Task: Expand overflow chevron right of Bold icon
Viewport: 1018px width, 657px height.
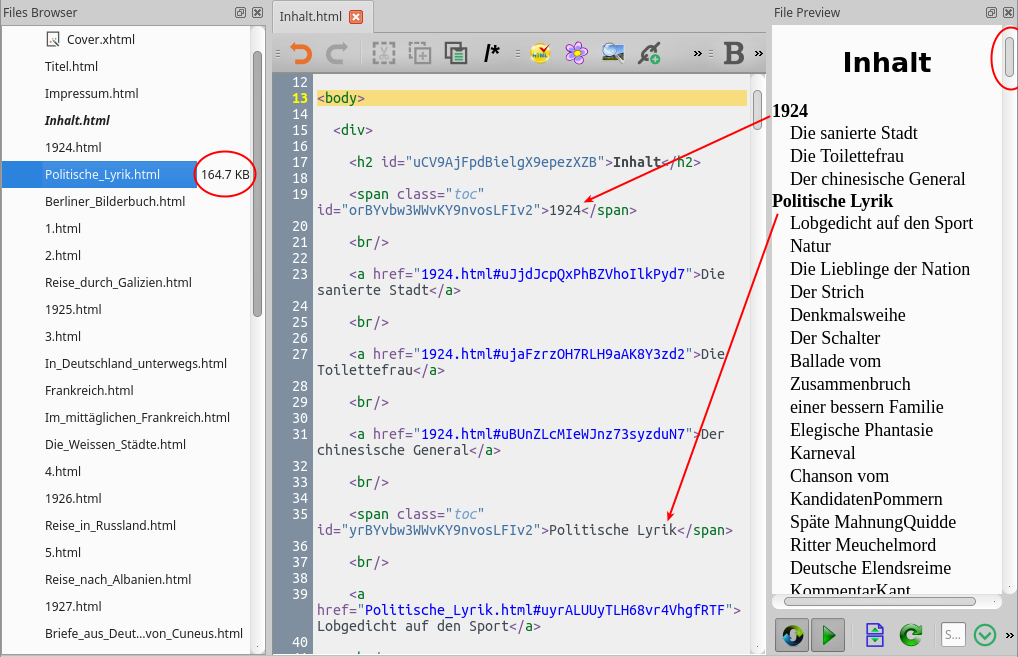Action: [758, 53]
